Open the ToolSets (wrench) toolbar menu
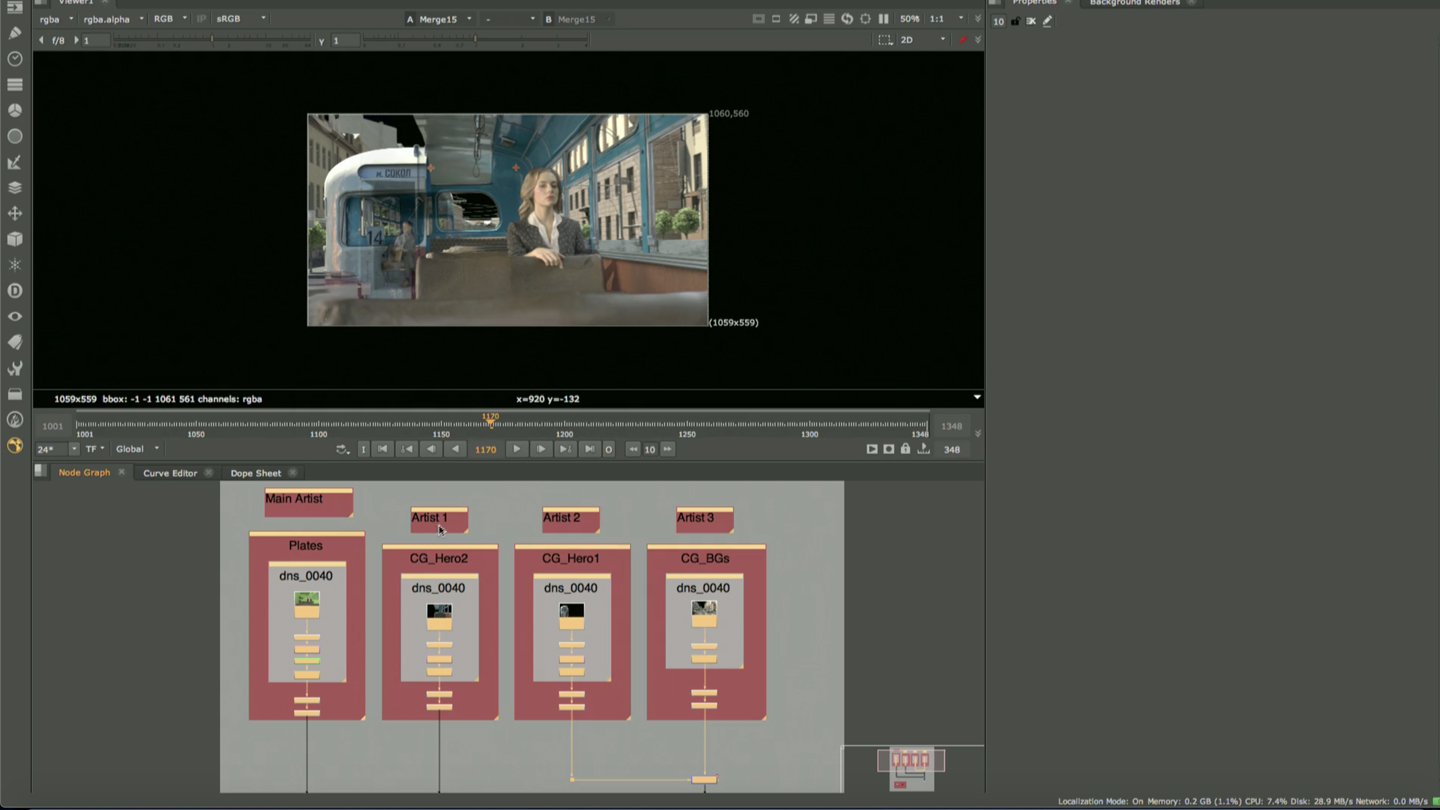Viewport: 1440px width, 810px height. tap(15, 368)
